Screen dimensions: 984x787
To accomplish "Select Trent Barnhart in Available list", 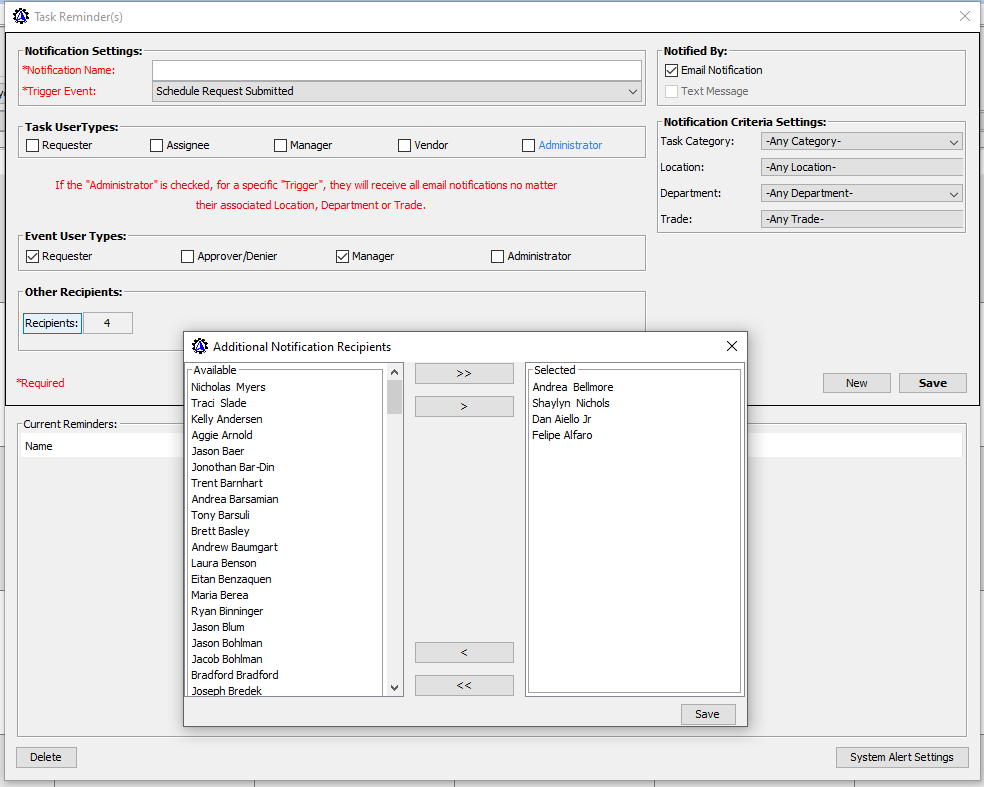I will click(x=227, y=483).
